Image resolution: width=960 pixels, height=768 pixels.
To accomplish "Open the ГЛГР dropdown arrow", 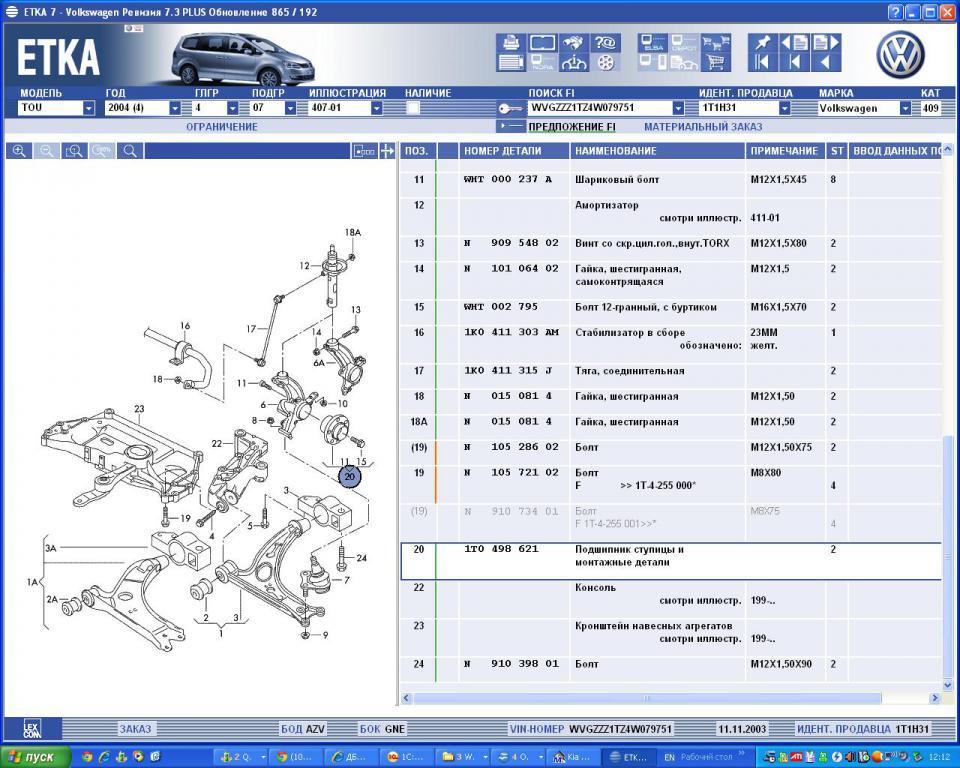I will (232, 108).
